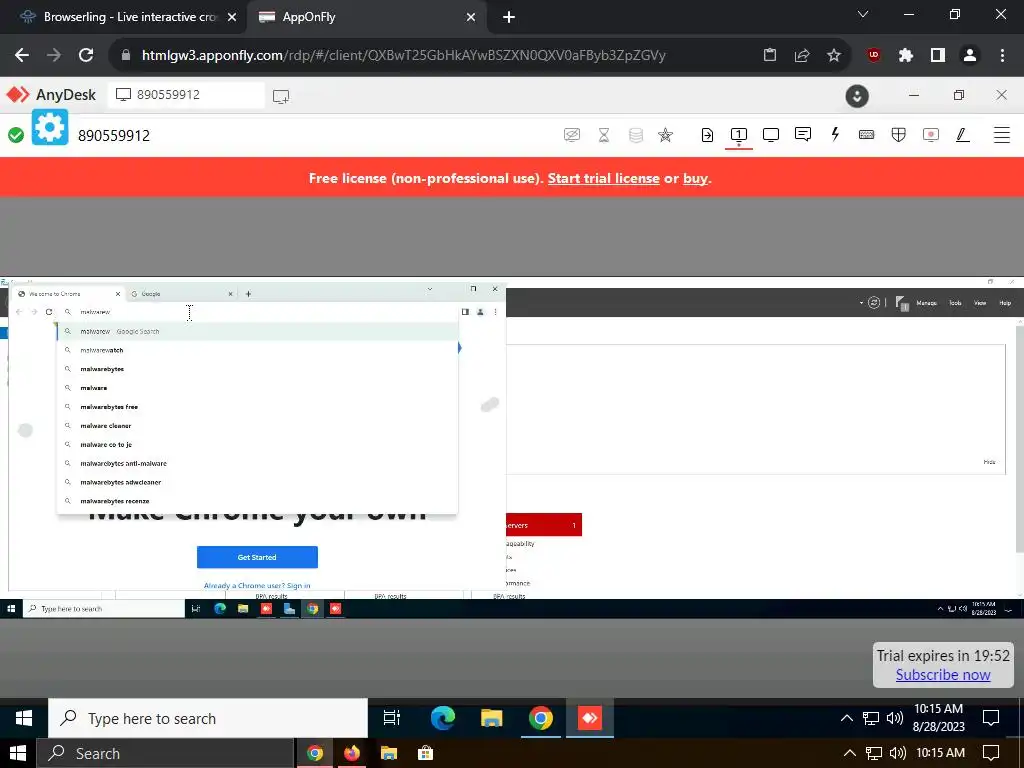
Task: Bookmark this page with star icon
Action: tap(834, 56)
